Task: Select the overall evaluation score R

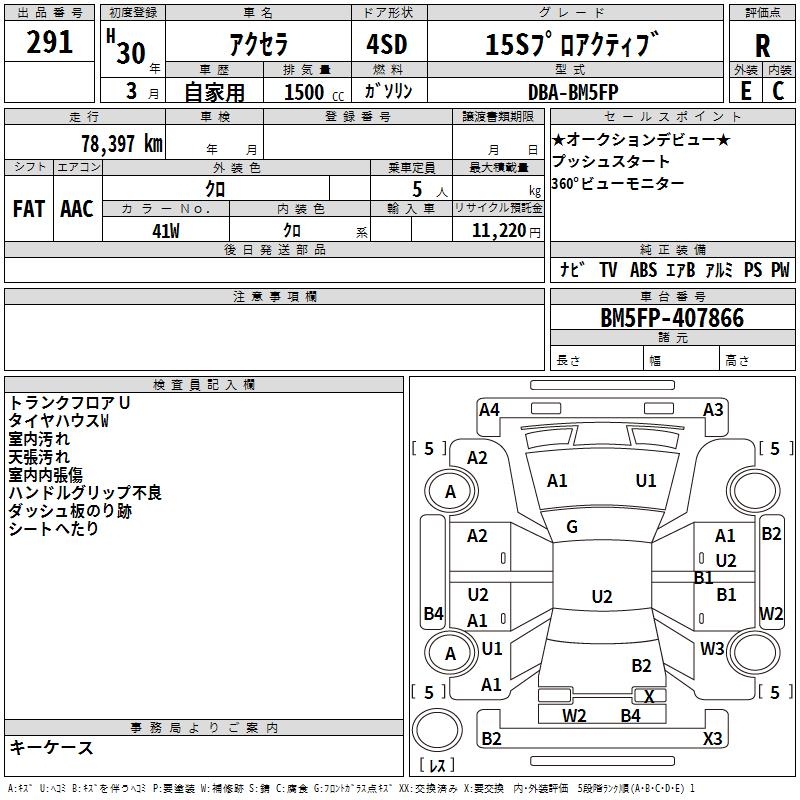Action: pyautogui.click(x=762, y=46)
